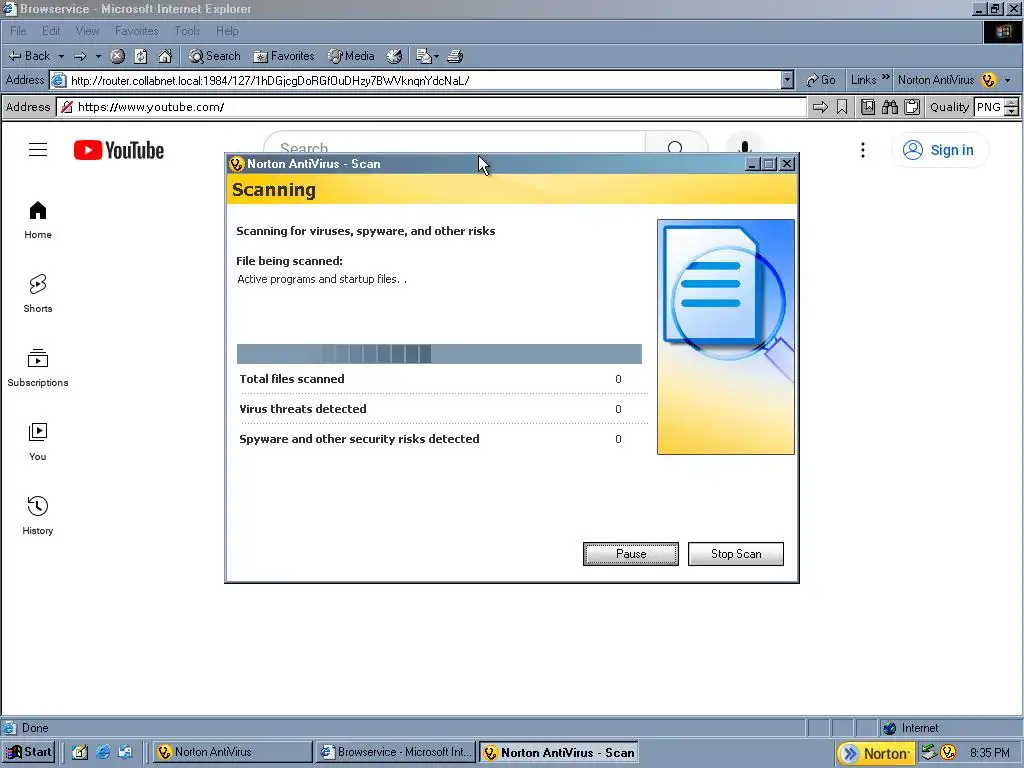The height and width of the screenshot is (768, 1024).
Task: Click the YouTube Sign in button
Action: (940, 150)
